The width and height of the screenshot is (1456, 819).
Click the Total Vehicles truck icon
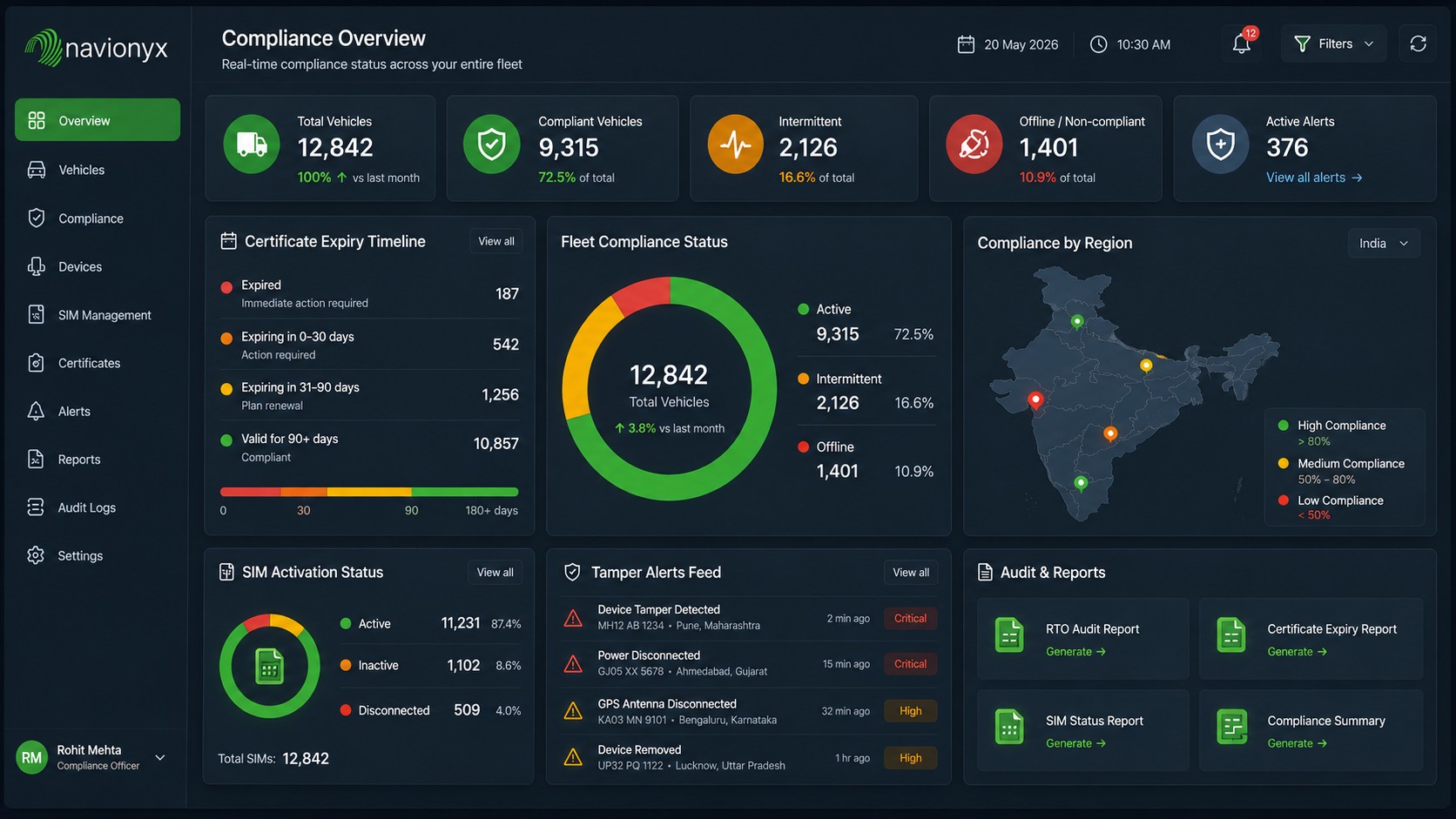252,144
